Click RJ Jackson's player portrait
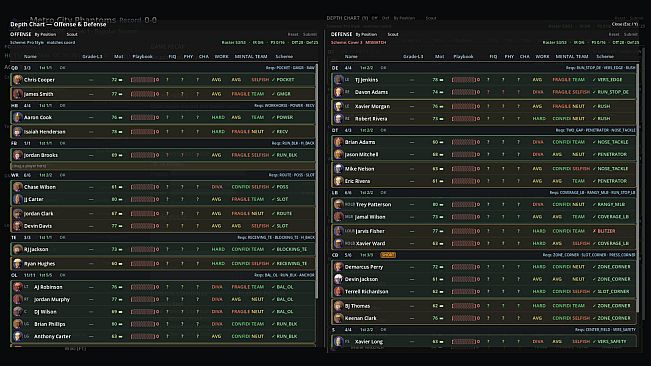Screen dimensions: 651x366 click(17, 249)
